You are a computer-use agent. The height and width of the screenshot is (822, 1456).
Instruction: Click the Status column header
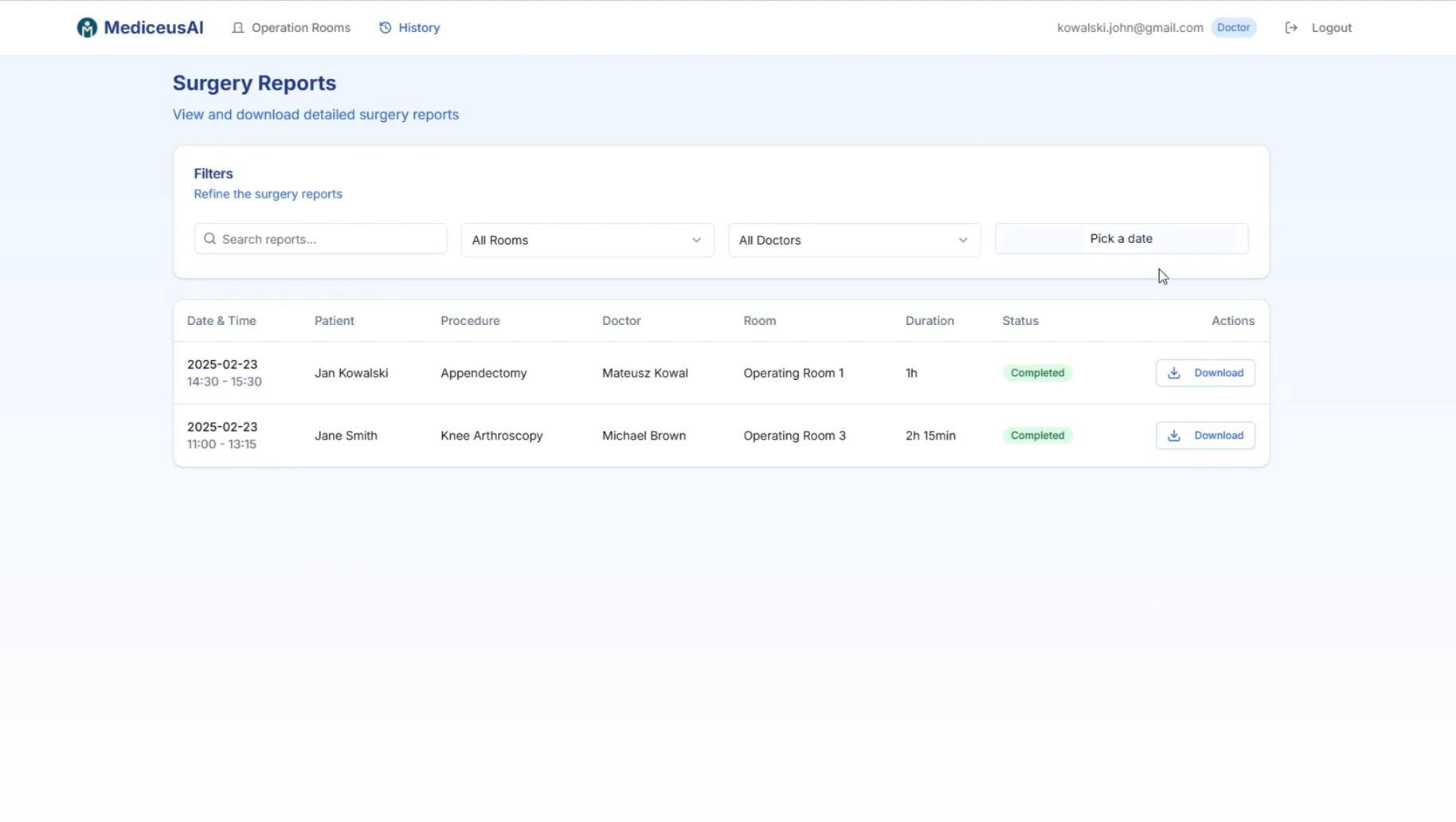coord(1020,321)
